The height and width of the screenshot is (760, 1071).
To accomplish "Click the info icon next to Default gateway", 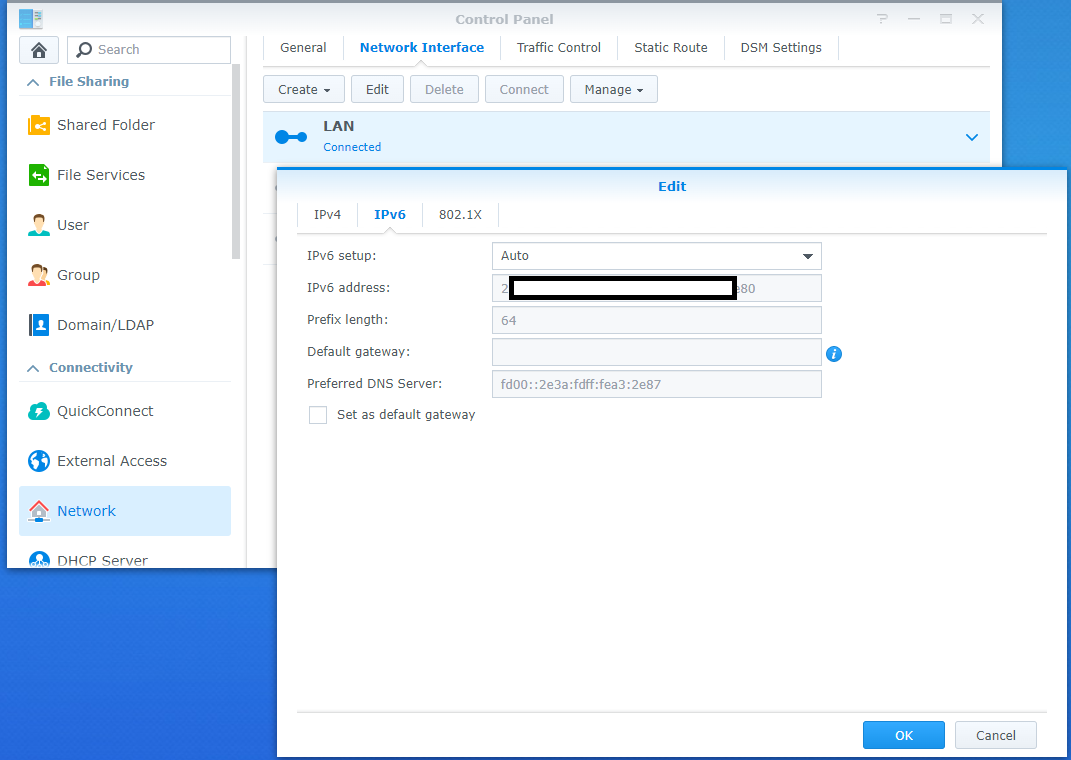I will point(834,354).
